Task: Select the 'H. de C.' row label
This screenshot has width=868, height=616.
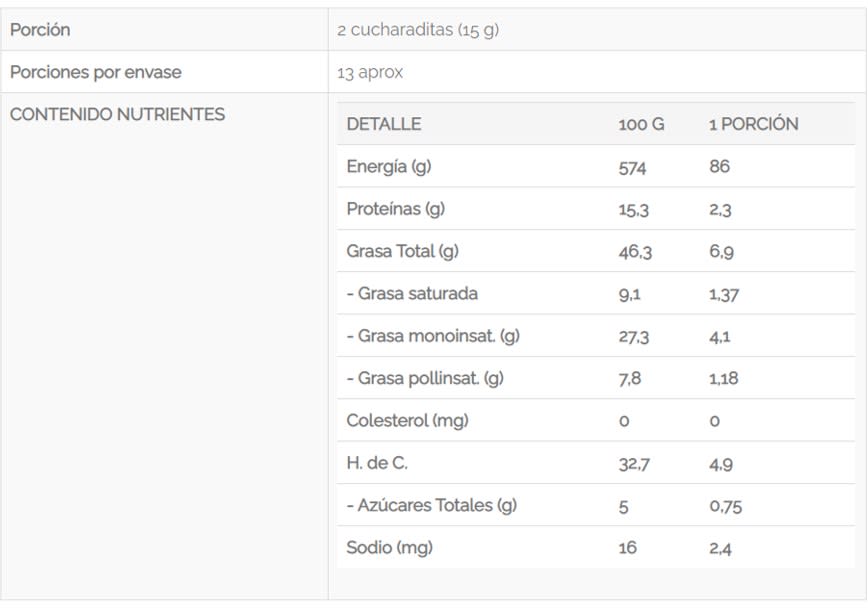Action: (377, 463)
